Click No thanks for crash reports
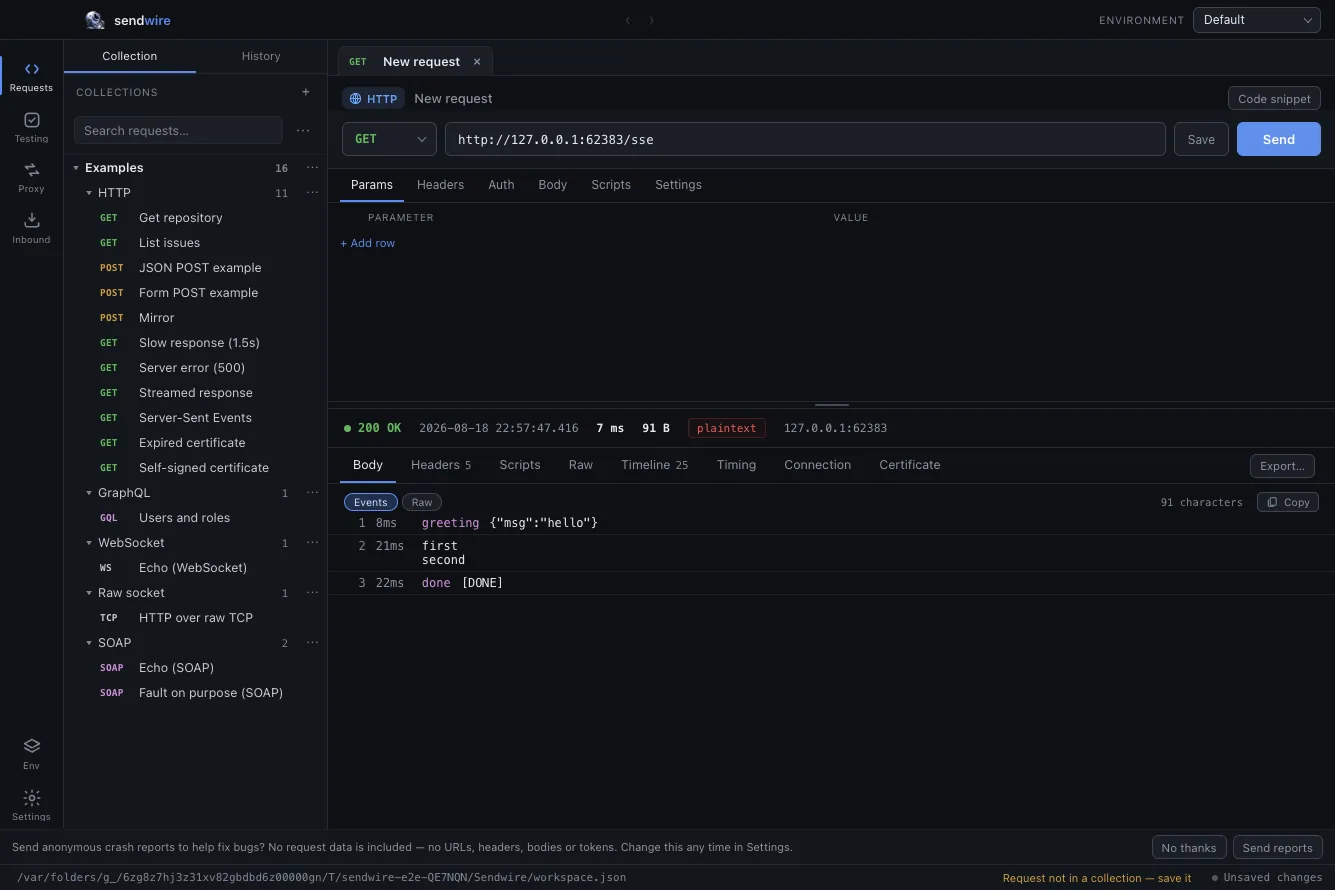 [1188, 847]
